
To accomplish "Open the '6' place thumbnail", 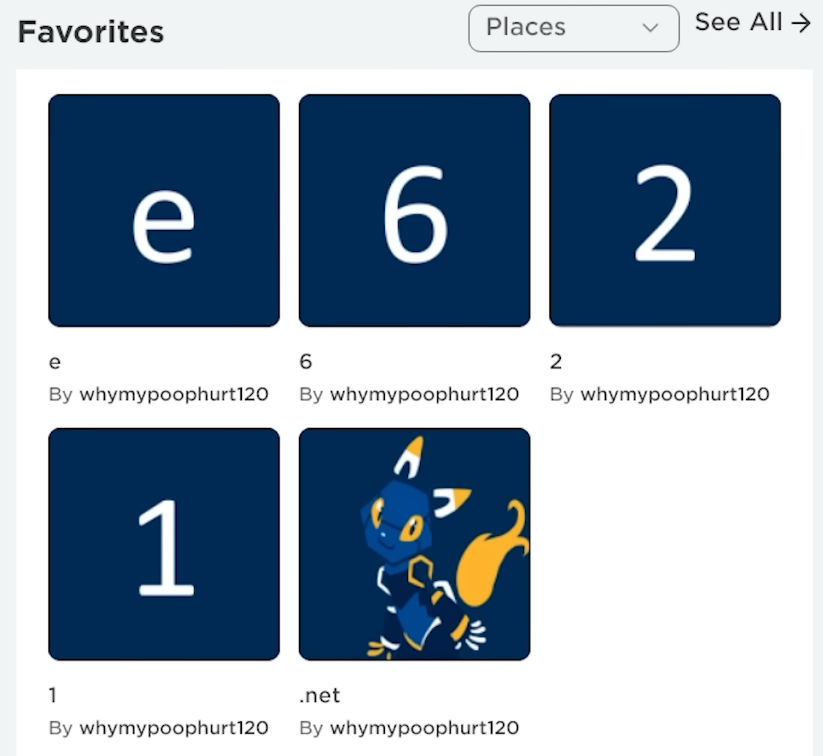I will coord(414,211).
